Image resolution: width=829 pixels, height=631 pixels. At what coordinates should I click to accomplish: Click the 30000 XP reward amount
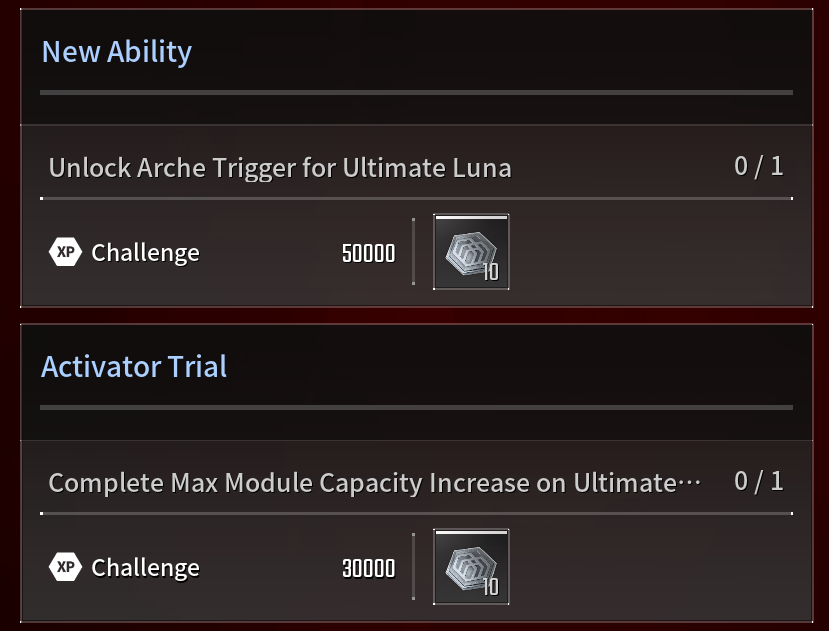369,569
